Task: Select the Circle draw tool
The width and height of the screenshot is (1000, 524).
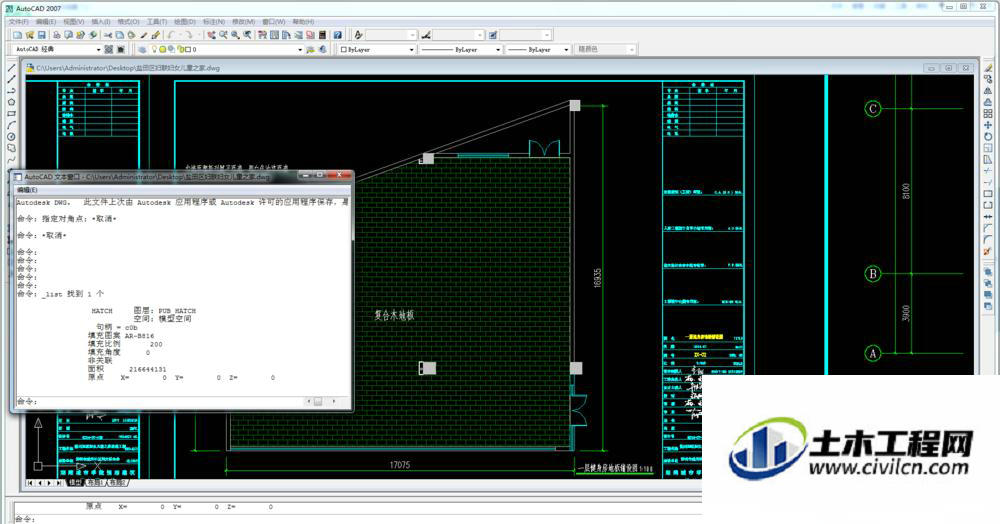Action: 11,136
